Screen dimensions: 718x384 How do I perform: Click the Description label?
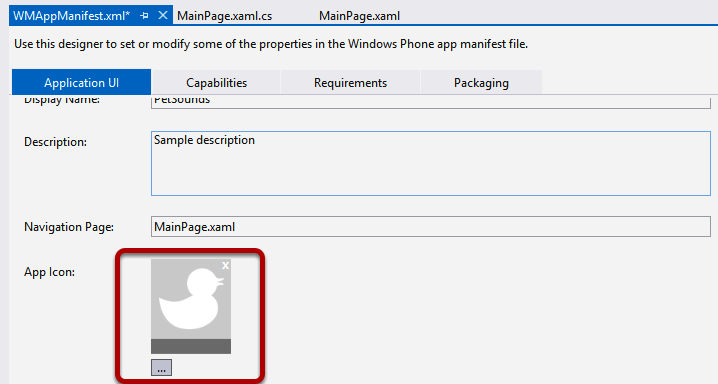coord(55,142)
